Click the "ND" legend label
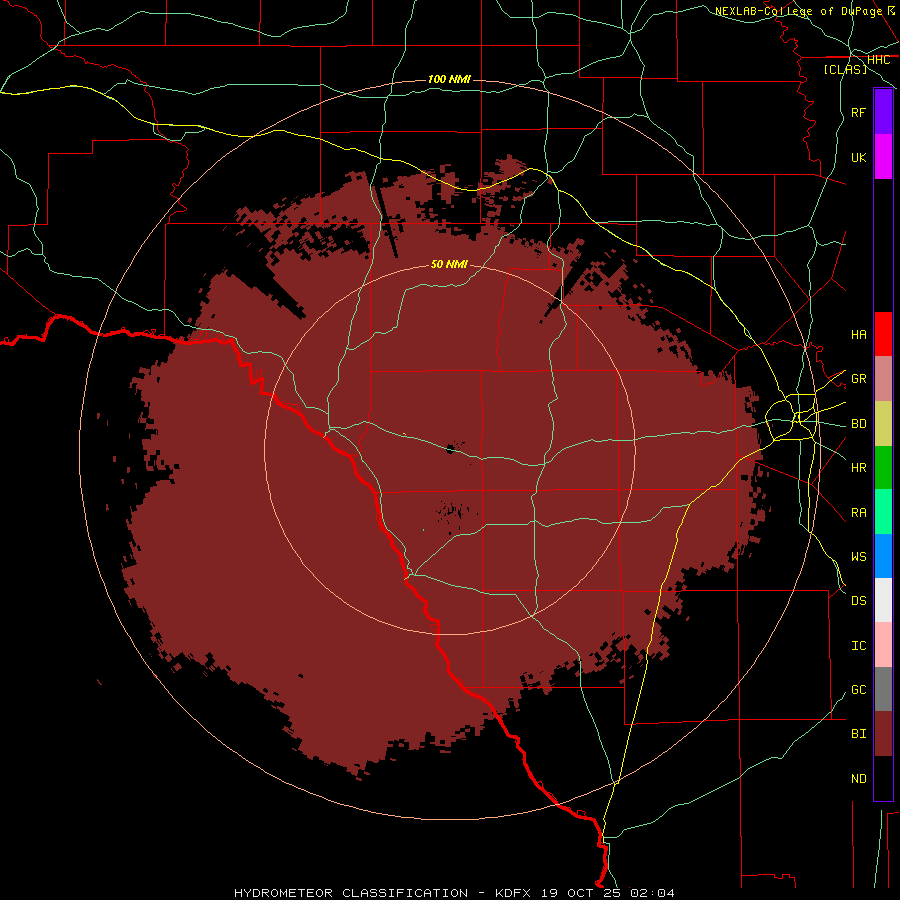Screen dimensions: 900x900 [x=858, y=779]
